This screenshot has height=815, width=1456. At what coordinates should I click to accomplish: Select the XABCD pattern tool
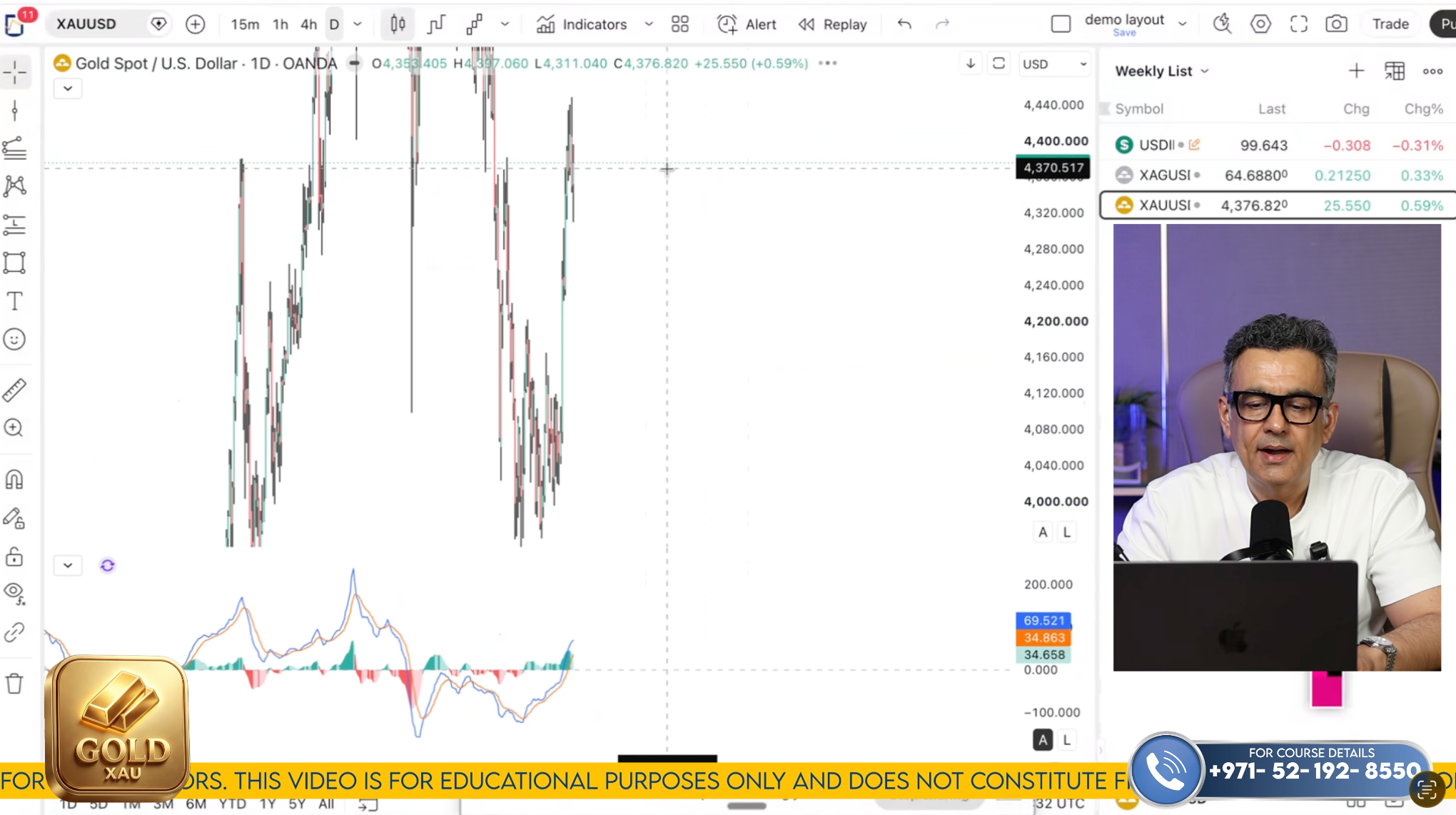14,186
